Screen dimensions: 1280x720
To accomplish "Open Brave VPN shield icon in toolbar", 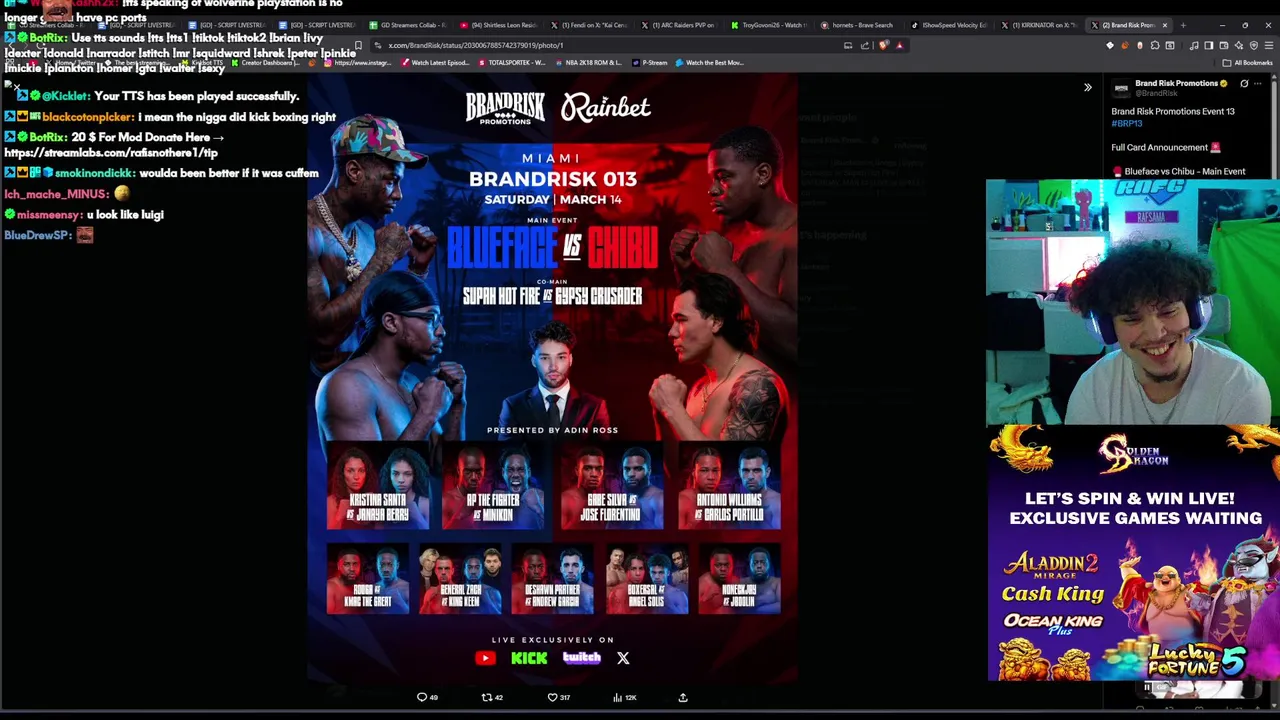I will pyautogui.click(x=1253, y=45).
